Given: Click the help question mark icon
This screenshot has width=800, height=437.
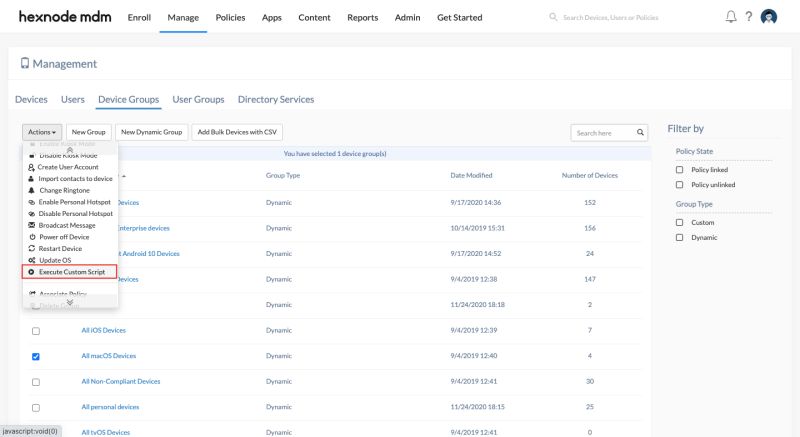Looking at the screenshot, I should (x=748, y=17).
